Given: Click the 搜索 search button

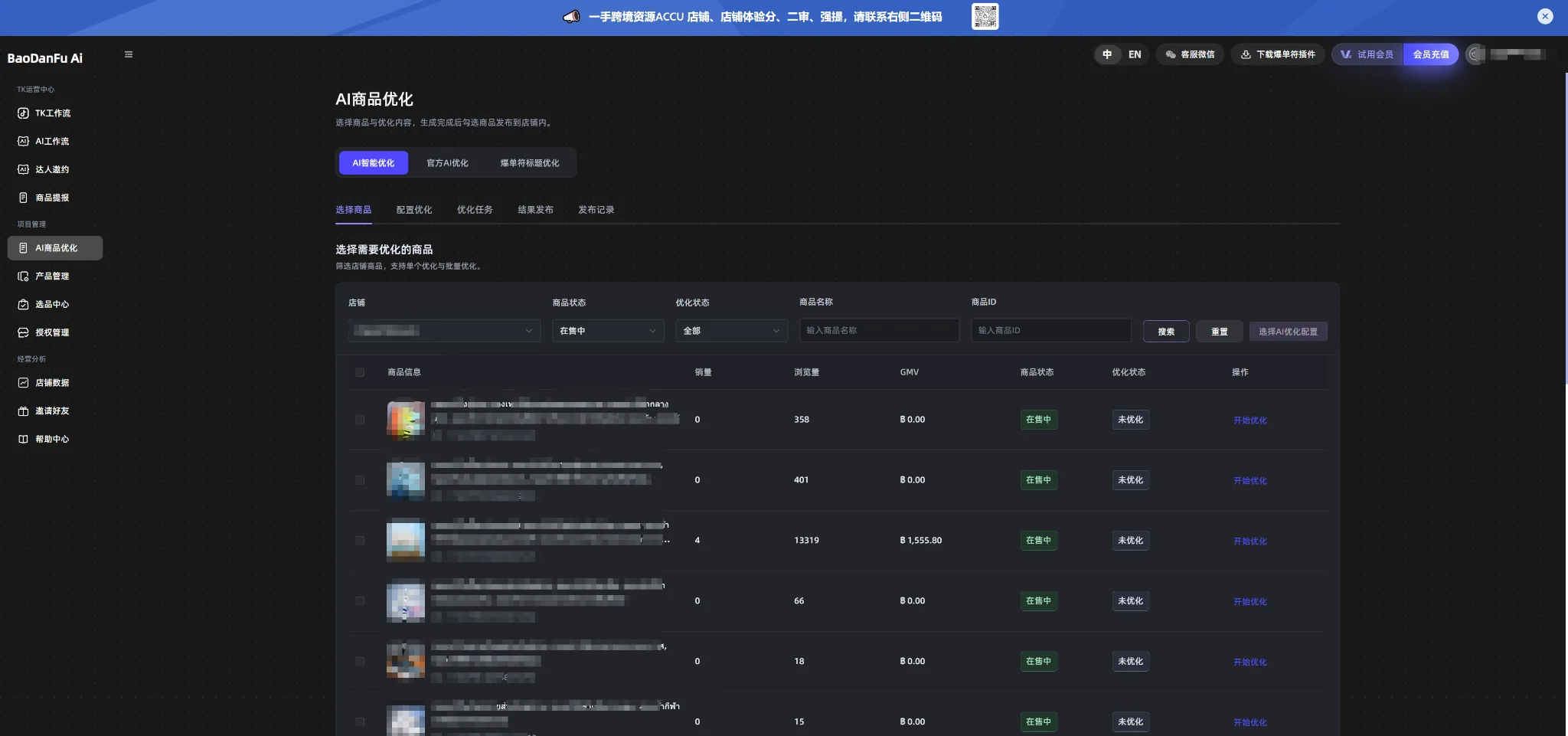Looking at the screenshot, I should [x=1166, y=332].
